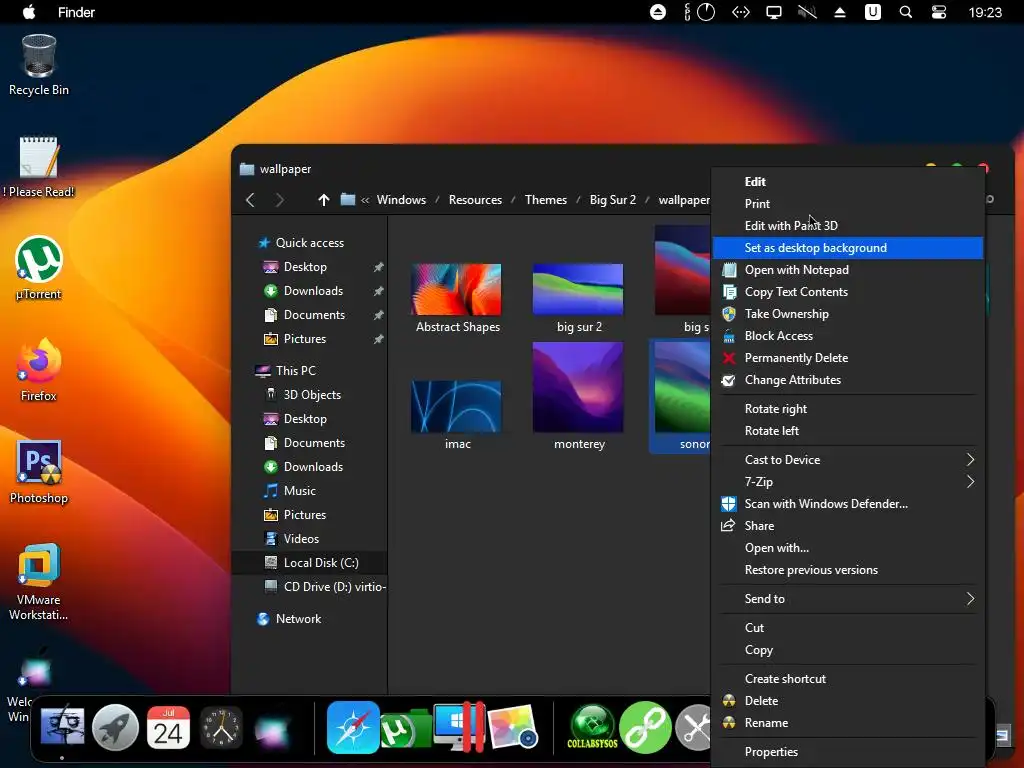Select Set as desktop background

coord(848,248)
